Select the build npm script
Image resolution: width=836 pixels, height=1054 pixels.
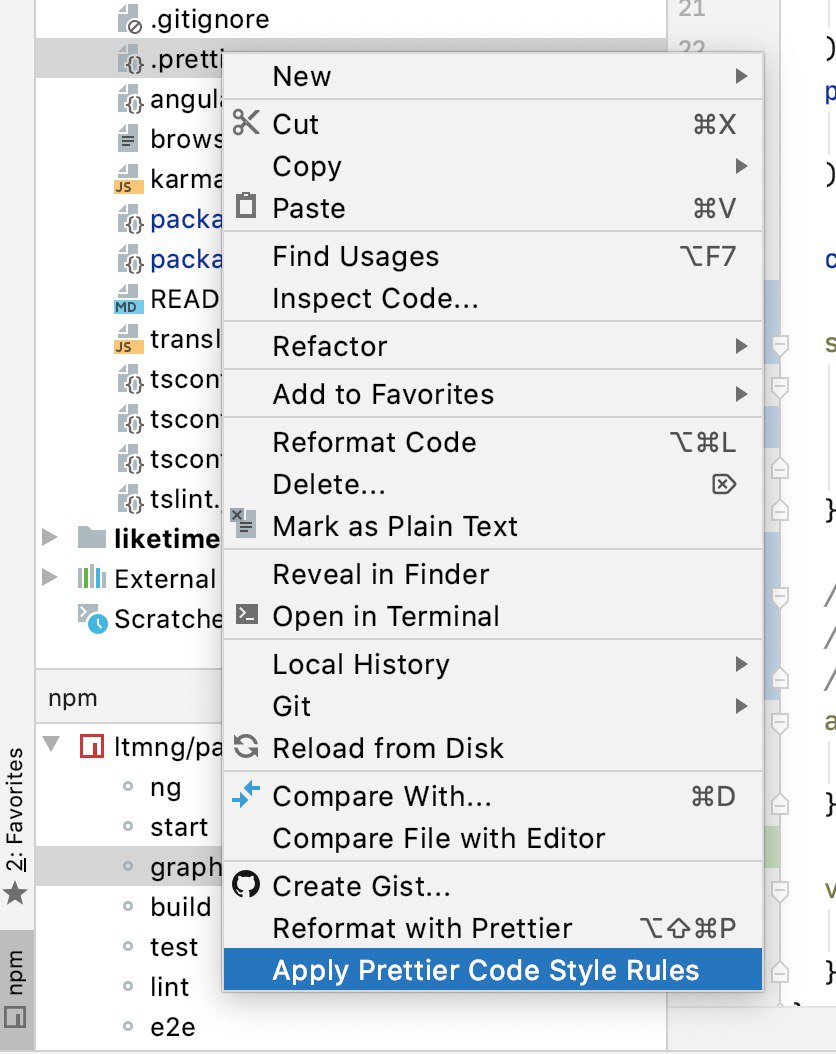(x=180, y=907)
